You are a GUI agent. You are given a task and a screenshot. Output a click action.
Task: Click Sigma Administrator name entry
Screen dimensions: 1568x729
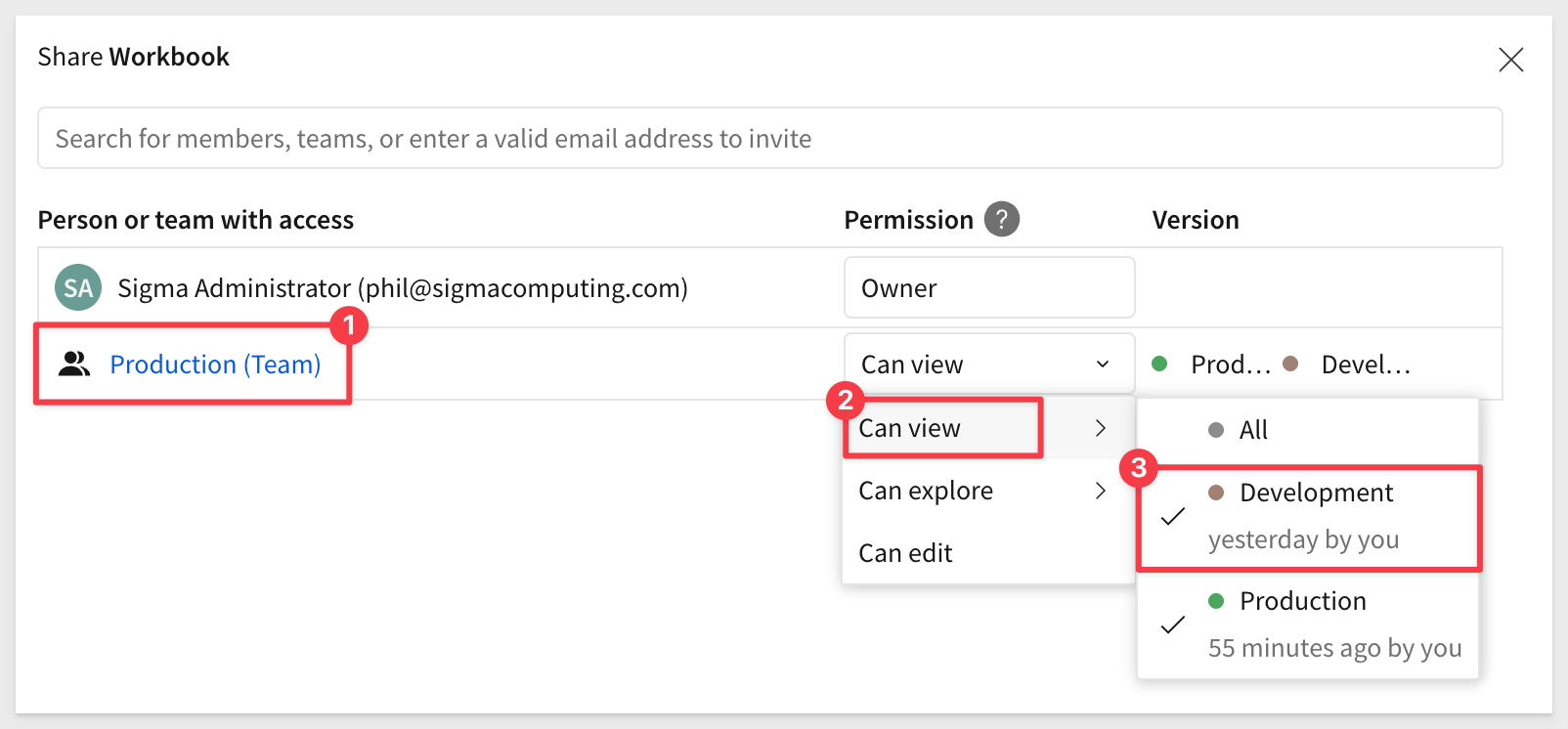403,288
